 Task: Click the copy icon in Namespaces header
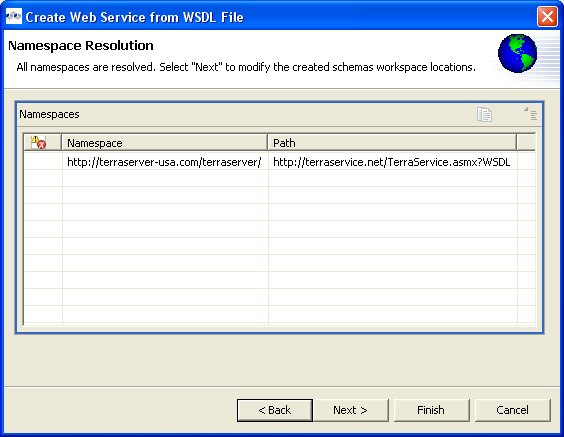tap(484, 115)
